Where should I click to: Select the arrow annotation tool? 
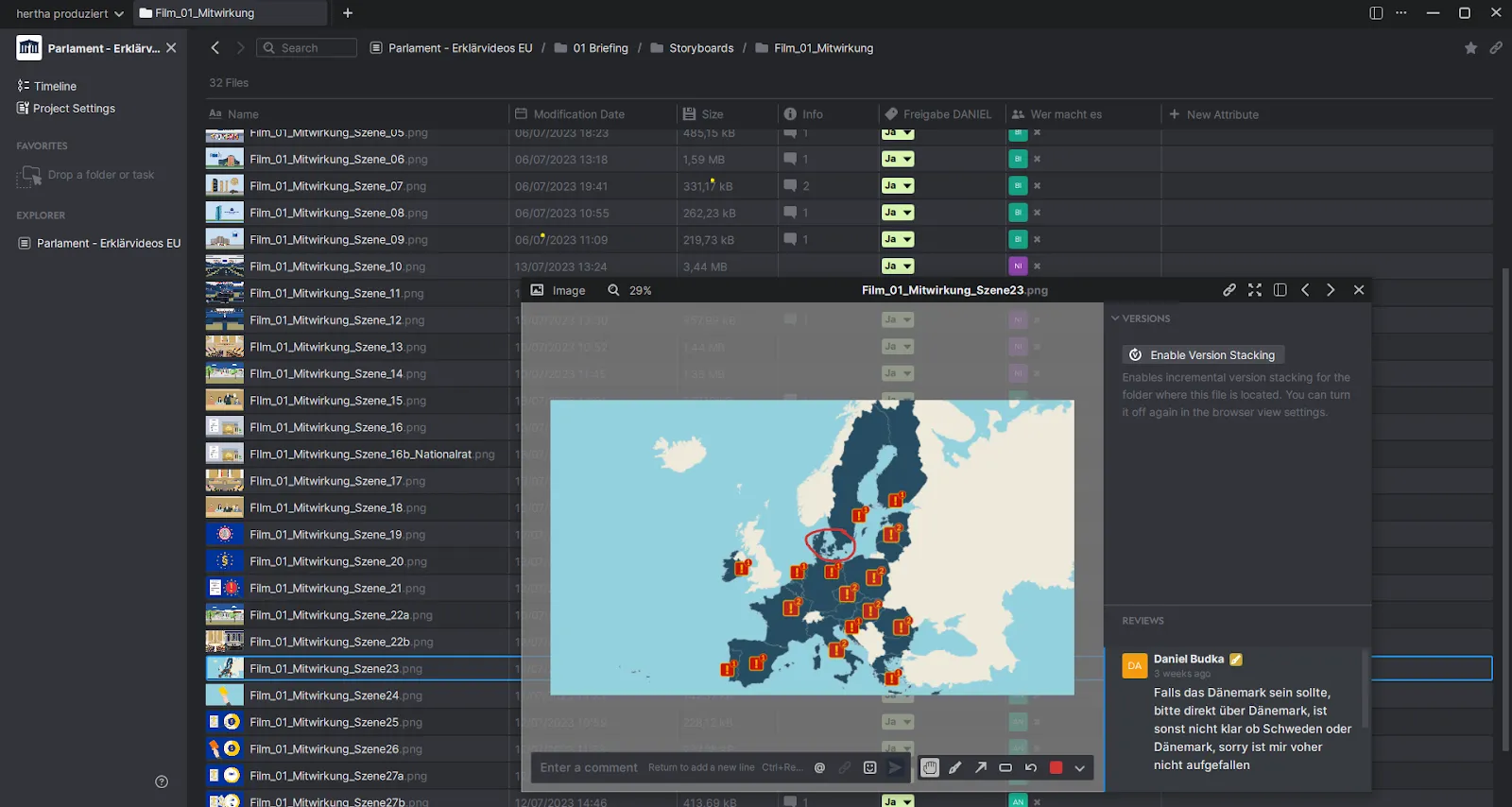981,767
